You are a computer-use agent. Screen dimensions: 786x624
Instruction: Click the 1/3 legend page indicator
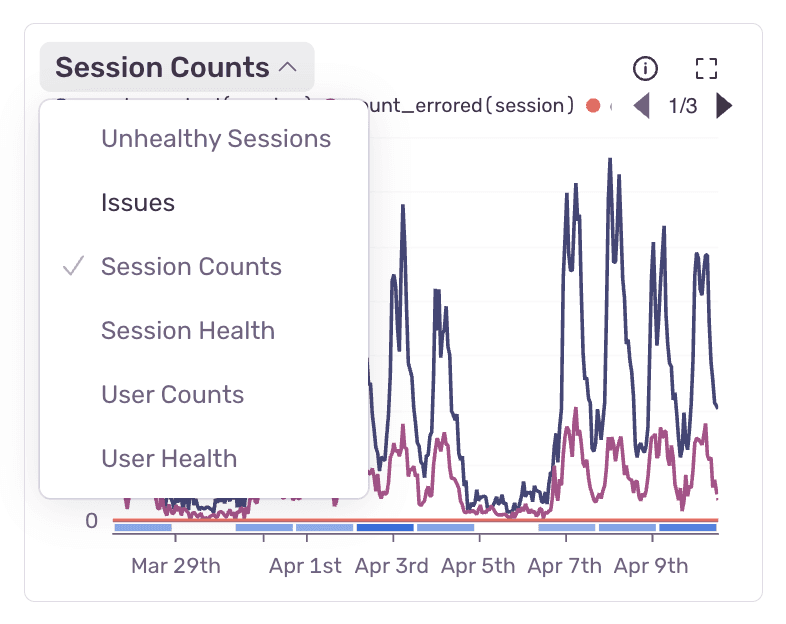[x=683, y=105]
